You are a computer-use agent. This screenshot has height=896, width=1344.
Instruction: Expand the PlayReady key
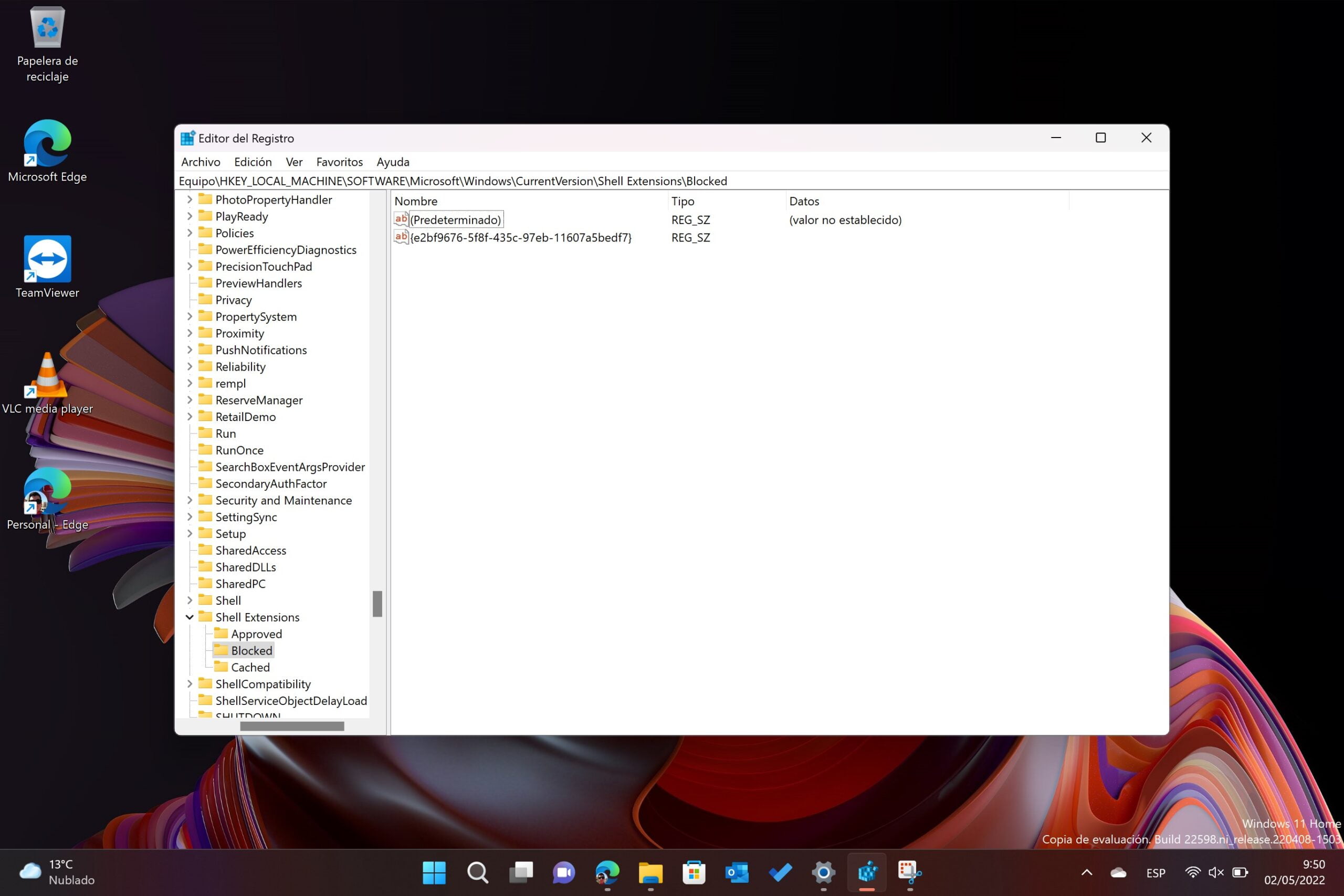coord(190,216)
